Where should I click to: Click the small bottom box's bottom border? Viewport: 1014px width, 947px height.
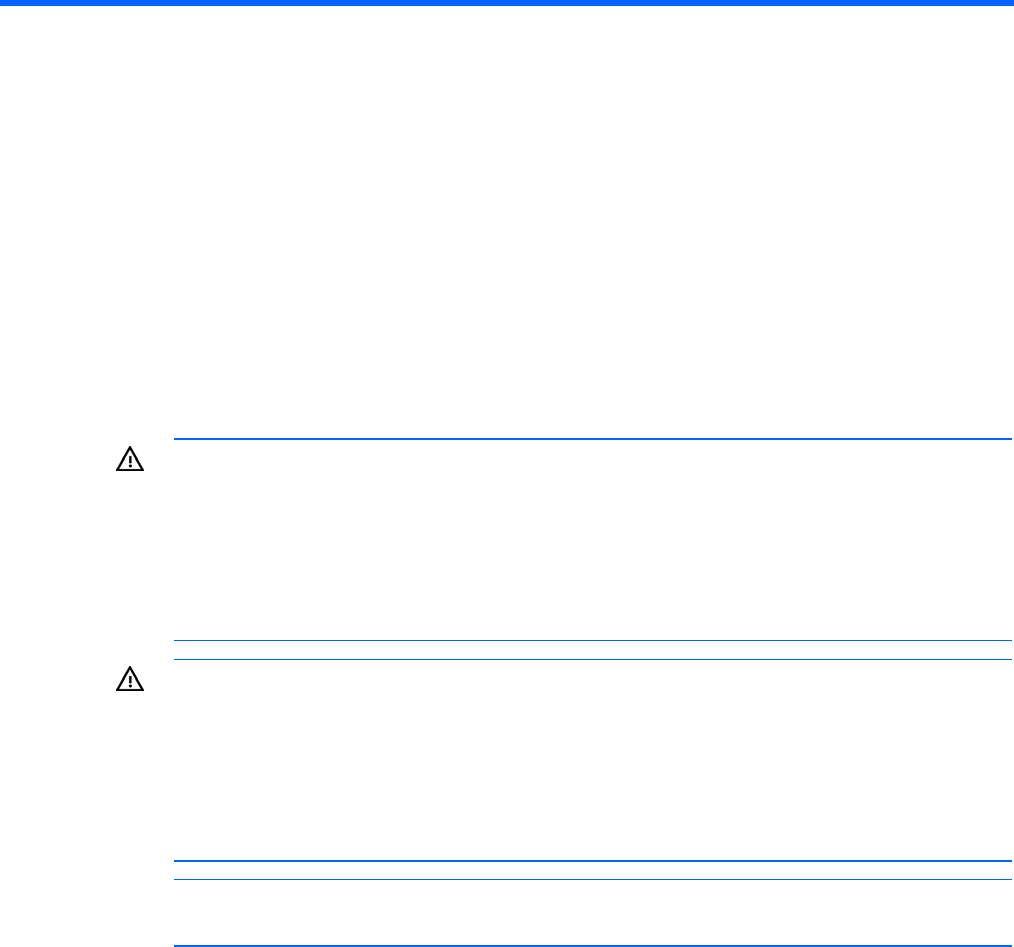[592, 945]
